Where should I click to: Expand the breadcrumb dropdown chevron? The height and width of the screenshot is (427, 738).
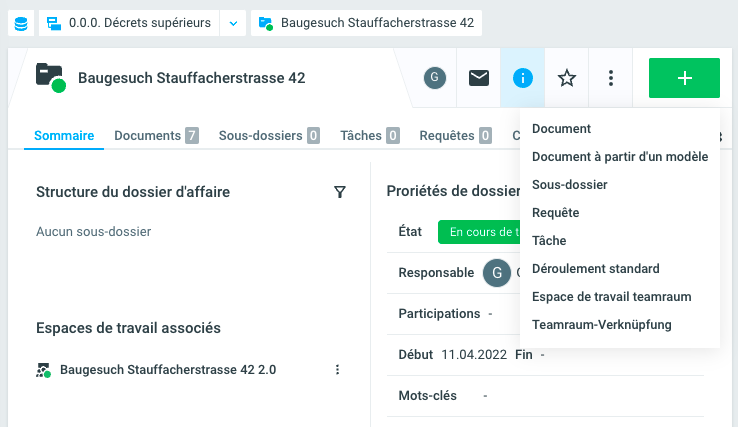(232, 23)
